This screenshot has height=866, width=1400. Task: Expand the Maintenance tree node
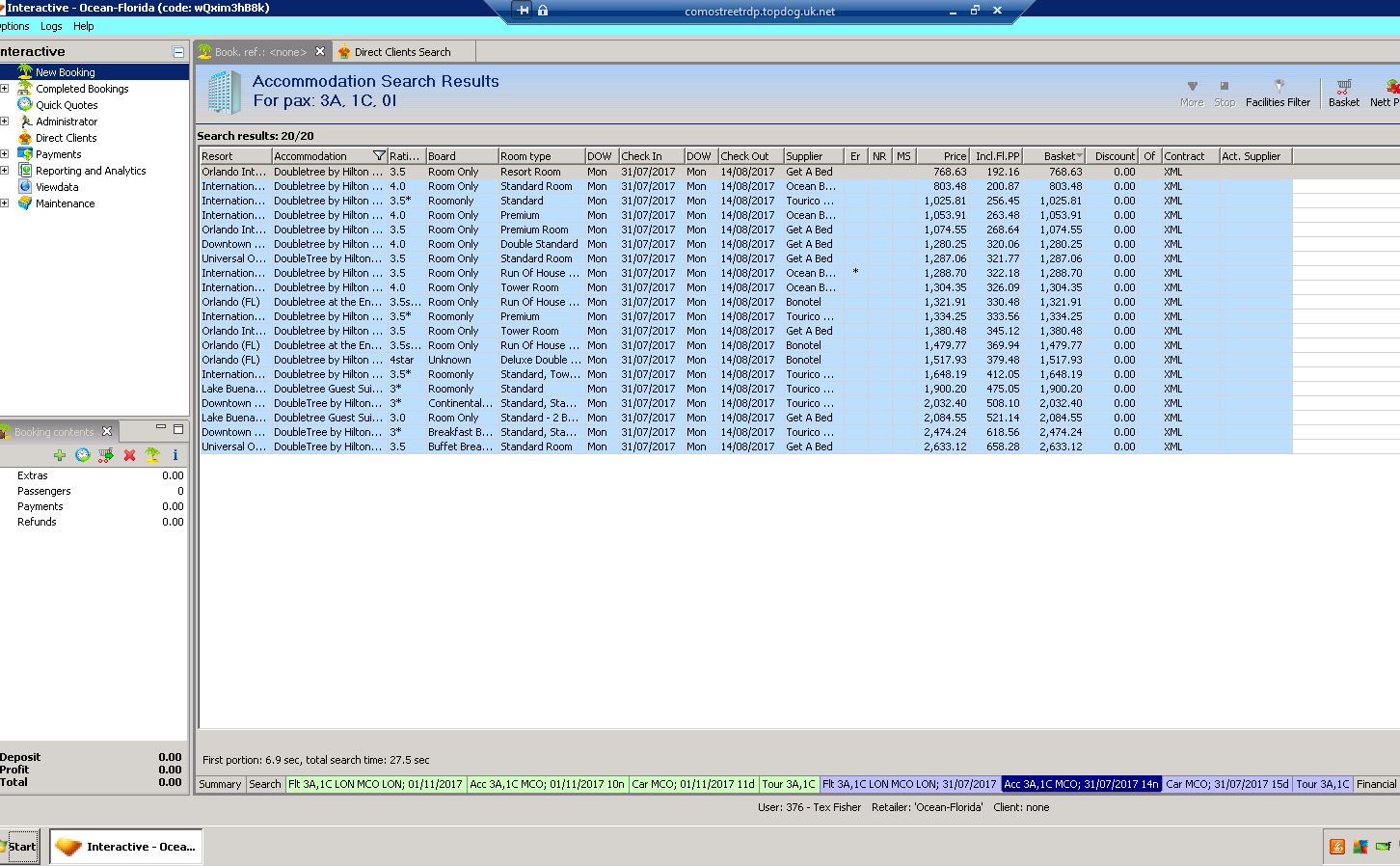pos(5,203)
